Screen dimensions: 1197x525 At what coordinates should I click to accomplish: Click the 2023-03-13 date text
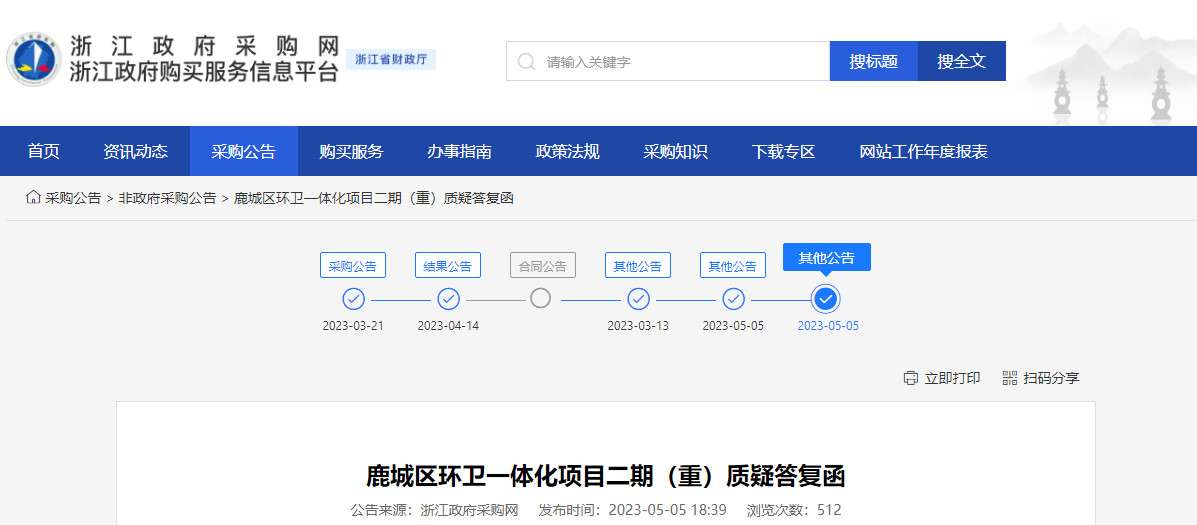point(638,326)
